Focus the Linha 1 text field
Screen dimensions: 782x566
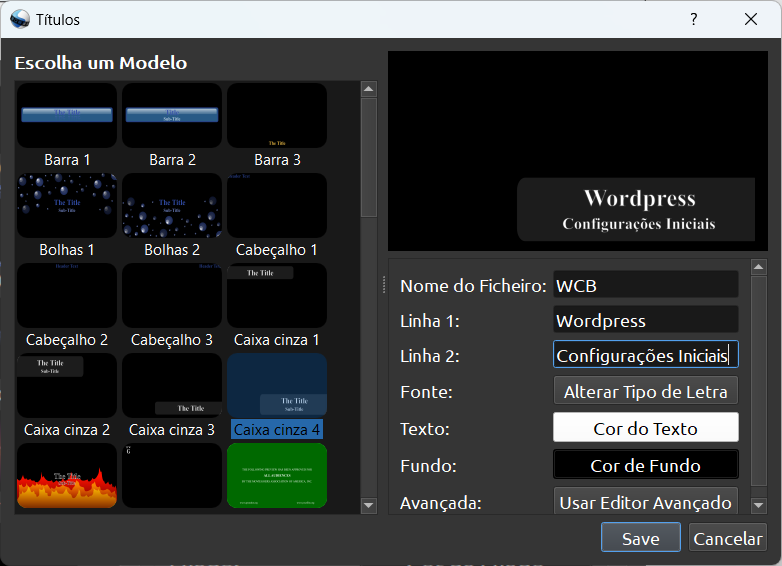tap(646, 321)
